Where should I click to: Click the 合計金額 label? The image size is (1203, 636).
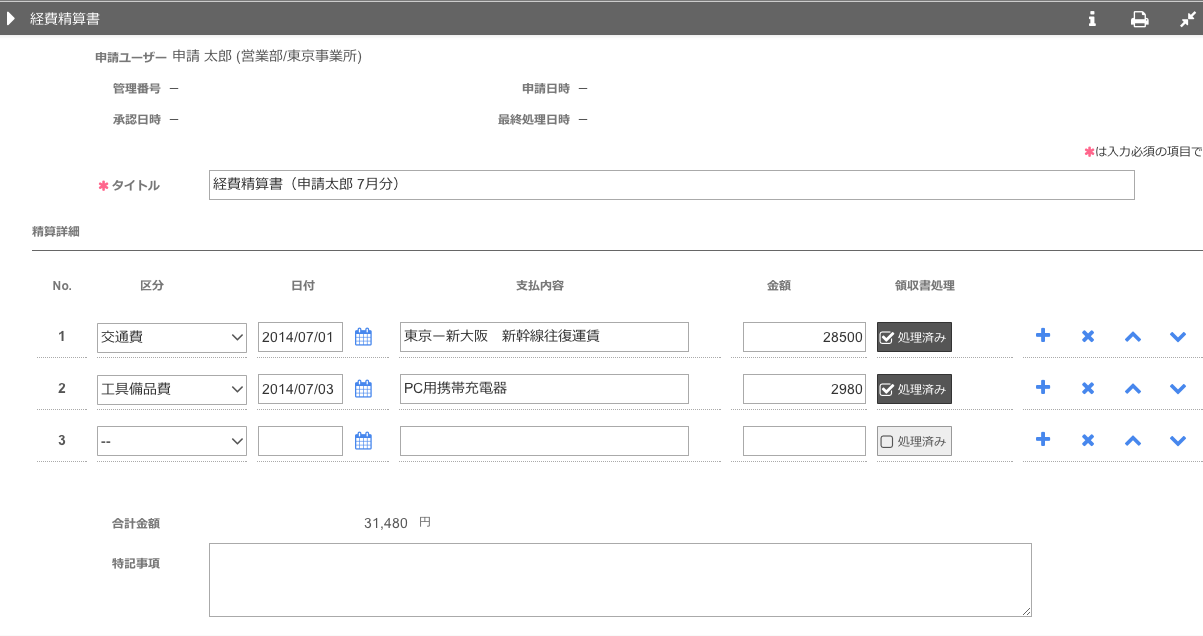click(x=136, y=523)
